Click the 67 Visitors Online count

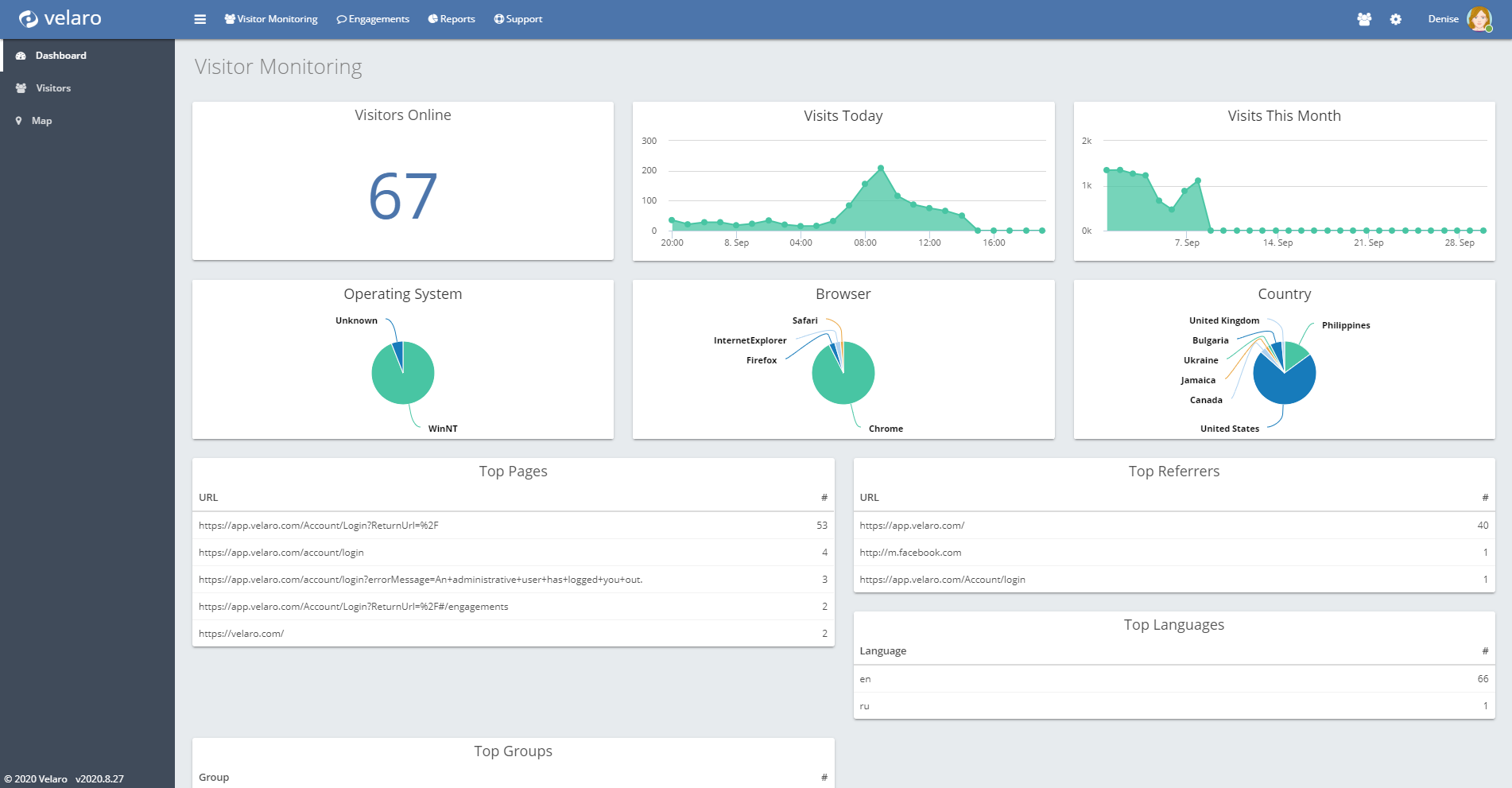click(x=403, y=196)
